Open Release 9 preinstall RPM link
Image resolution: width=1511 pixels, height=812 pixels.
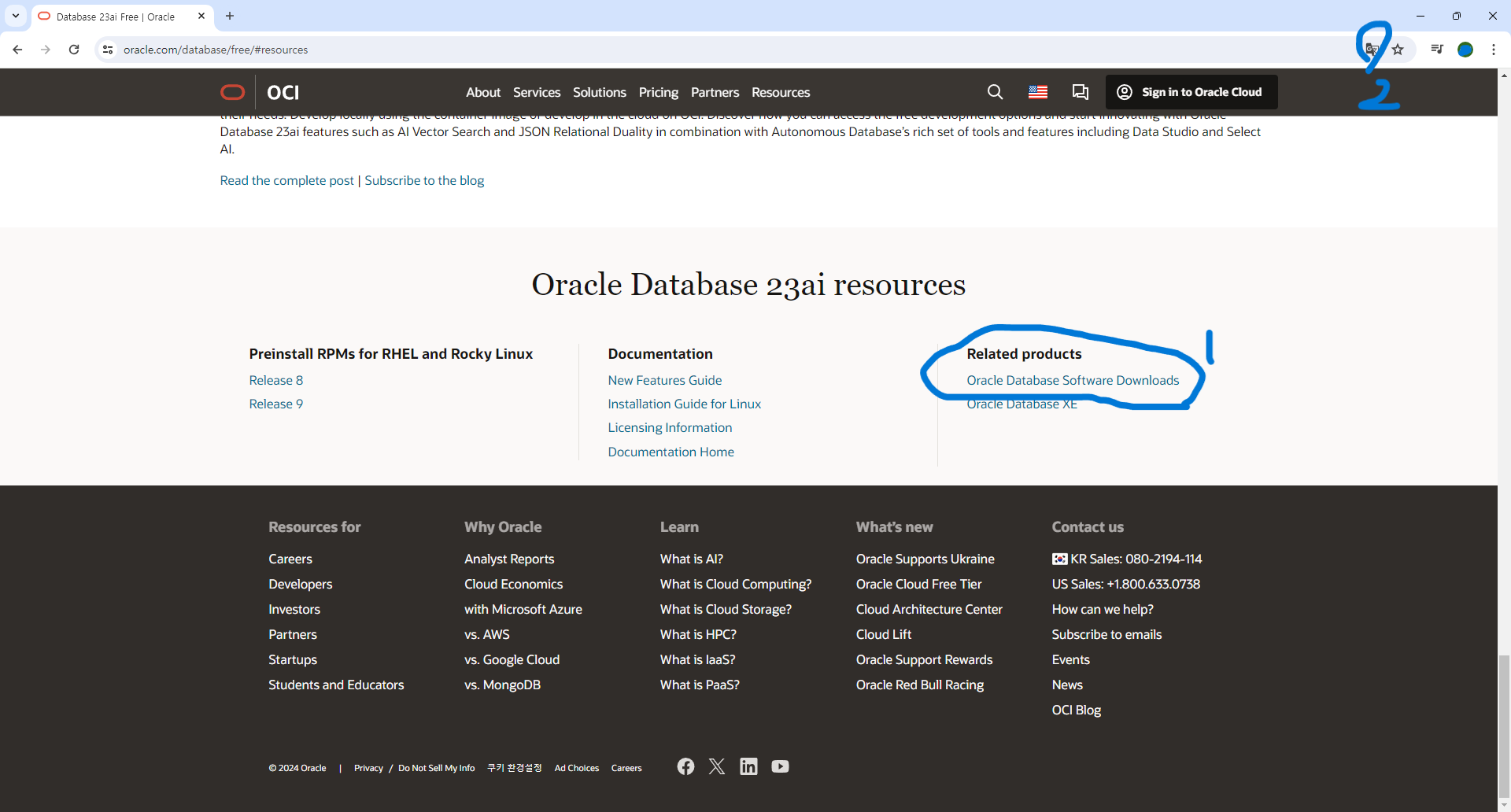click(x=276, y=404)
